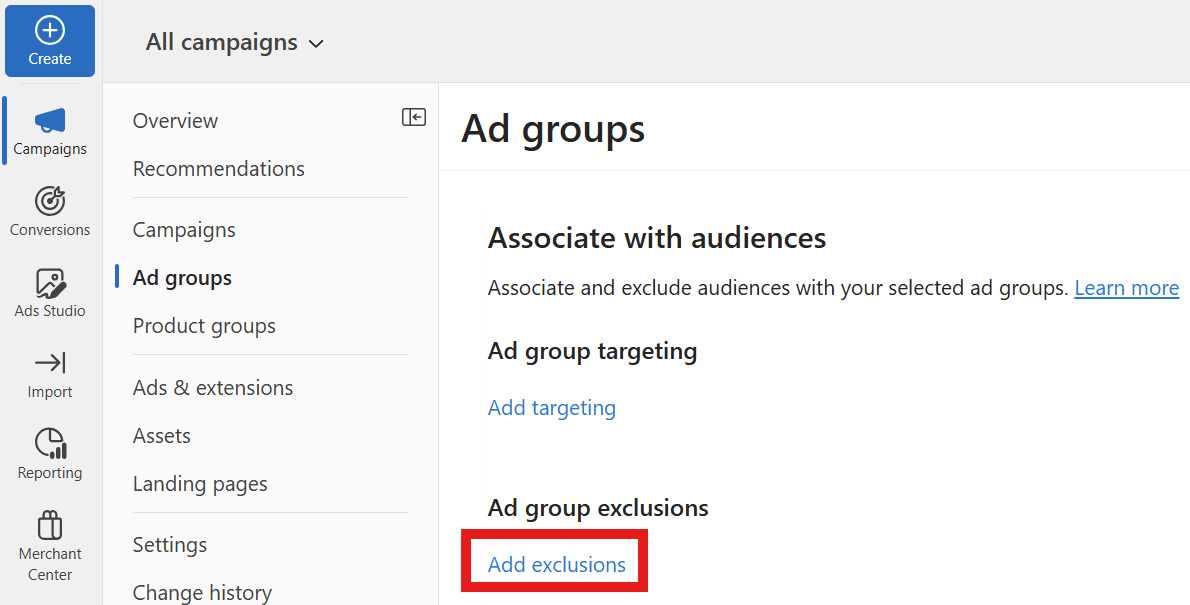The height and width of the screenshot is (605, 1190).
Task: Select Ads & extensions menu item
Action: (212, 388)
